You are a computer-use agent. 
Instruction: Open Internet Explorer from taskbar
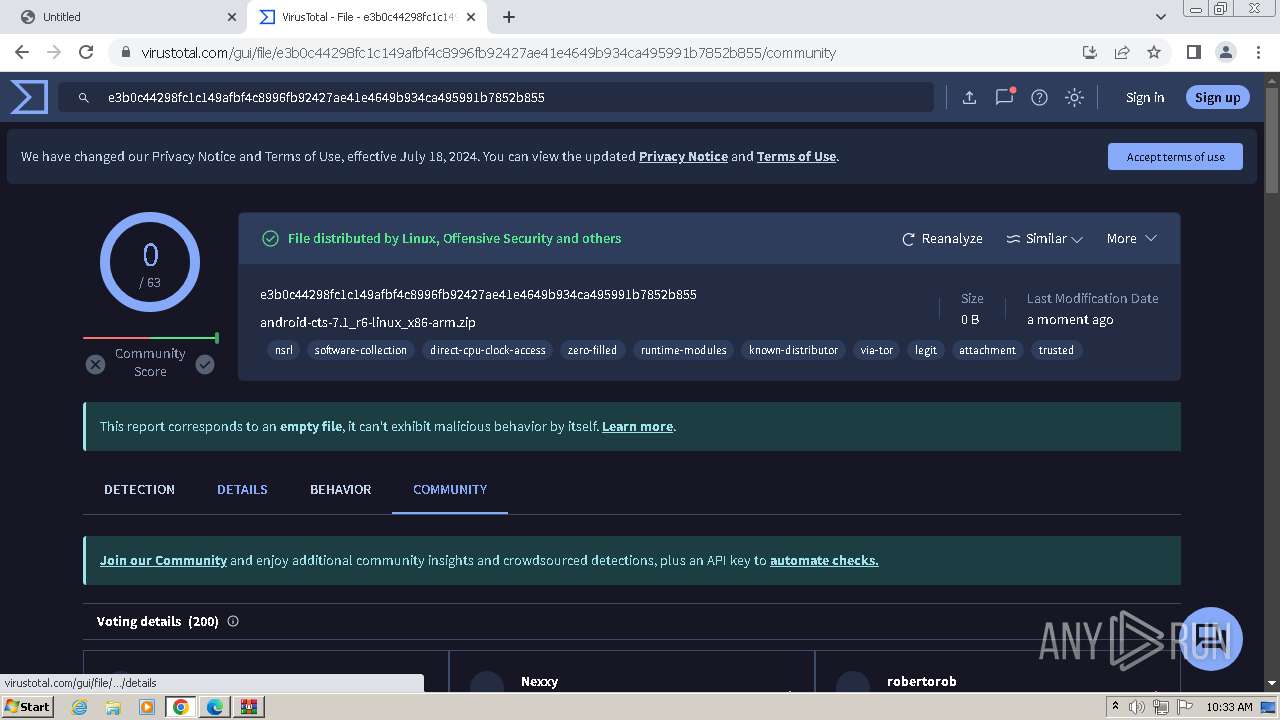coord(79,707)
